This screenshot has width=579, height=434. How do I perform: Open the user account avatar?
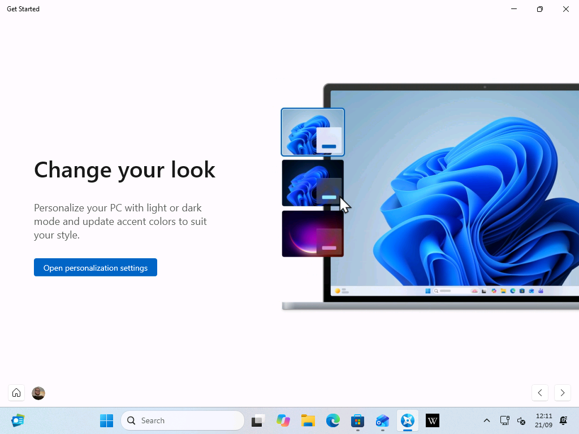[38, 393]
